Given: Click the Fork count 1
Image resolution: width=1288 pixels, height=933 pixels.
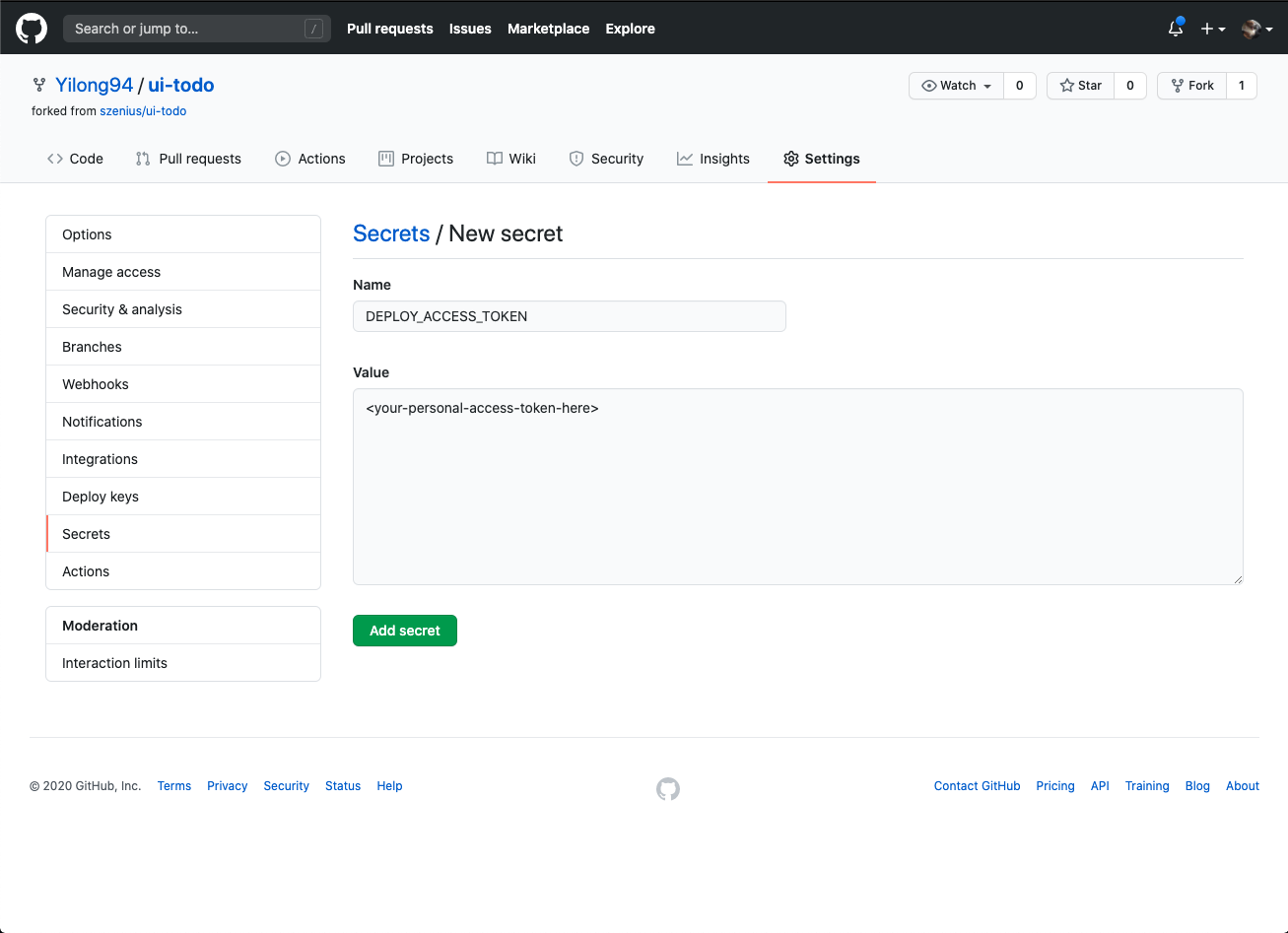Looking at the screenshot, I should coord(1242,86).
